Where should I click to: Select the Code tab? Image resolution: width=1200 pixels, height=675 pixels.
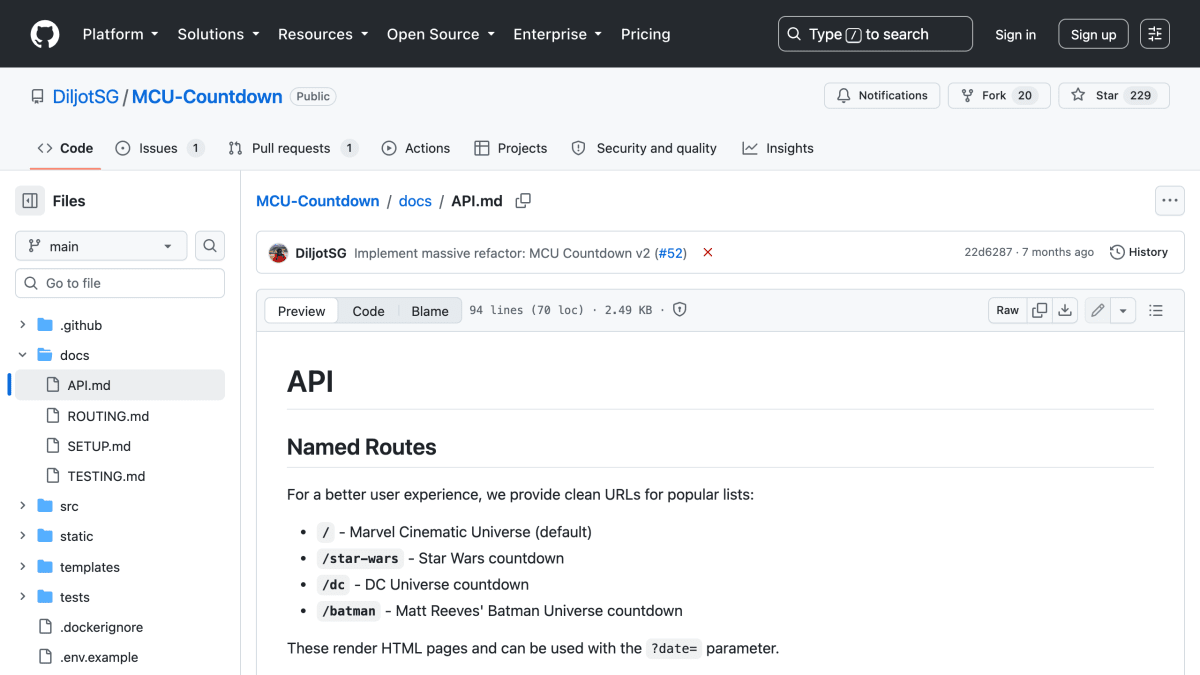pos(65,148)
